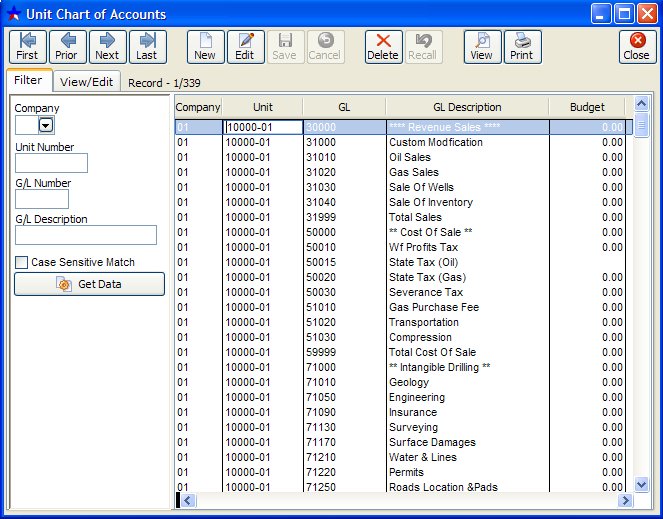The height and width of the screenshot is (519, 663).
Task: Select the Total Cost Of Sale row
Action: click(400, 352)
